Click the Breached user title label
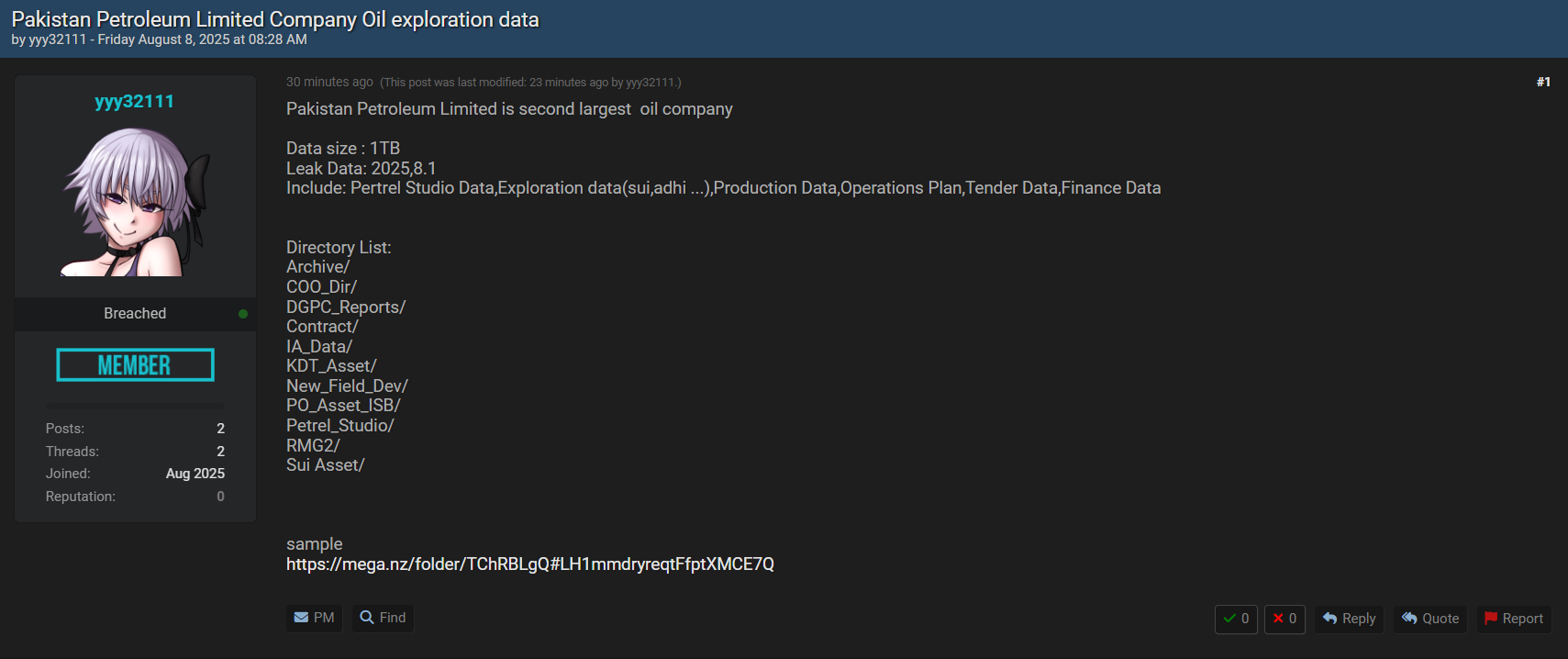1568x659 pixels. (135, 314)
